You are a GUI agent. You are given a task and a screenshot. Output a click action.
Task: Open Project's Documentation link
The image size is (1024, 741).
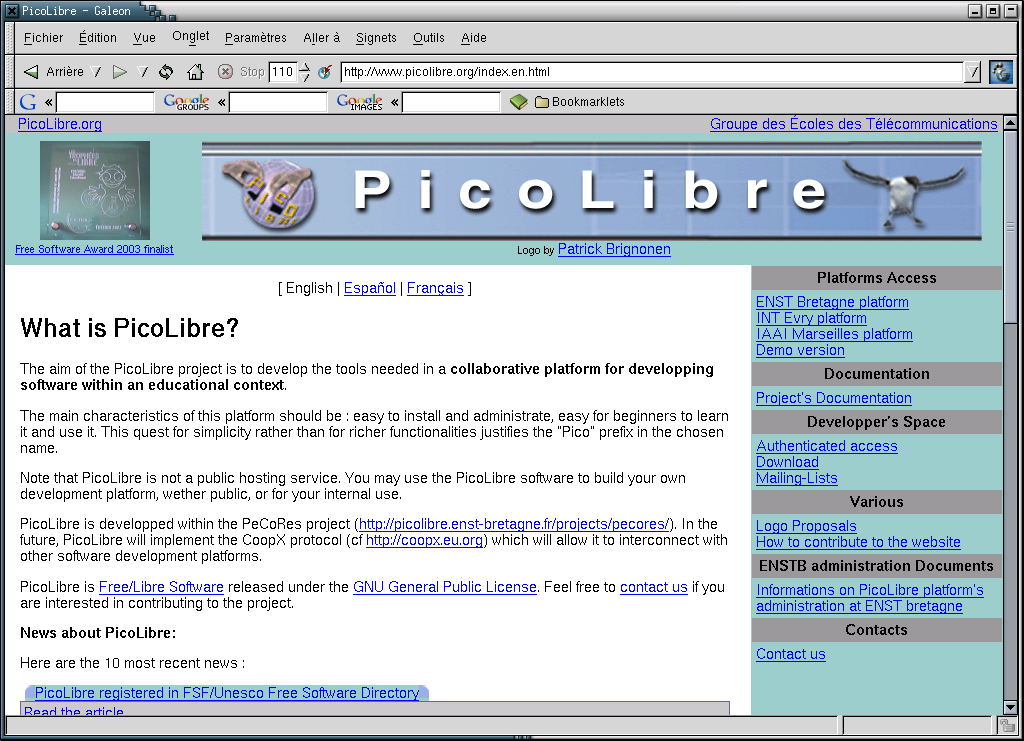pos(833,398)
